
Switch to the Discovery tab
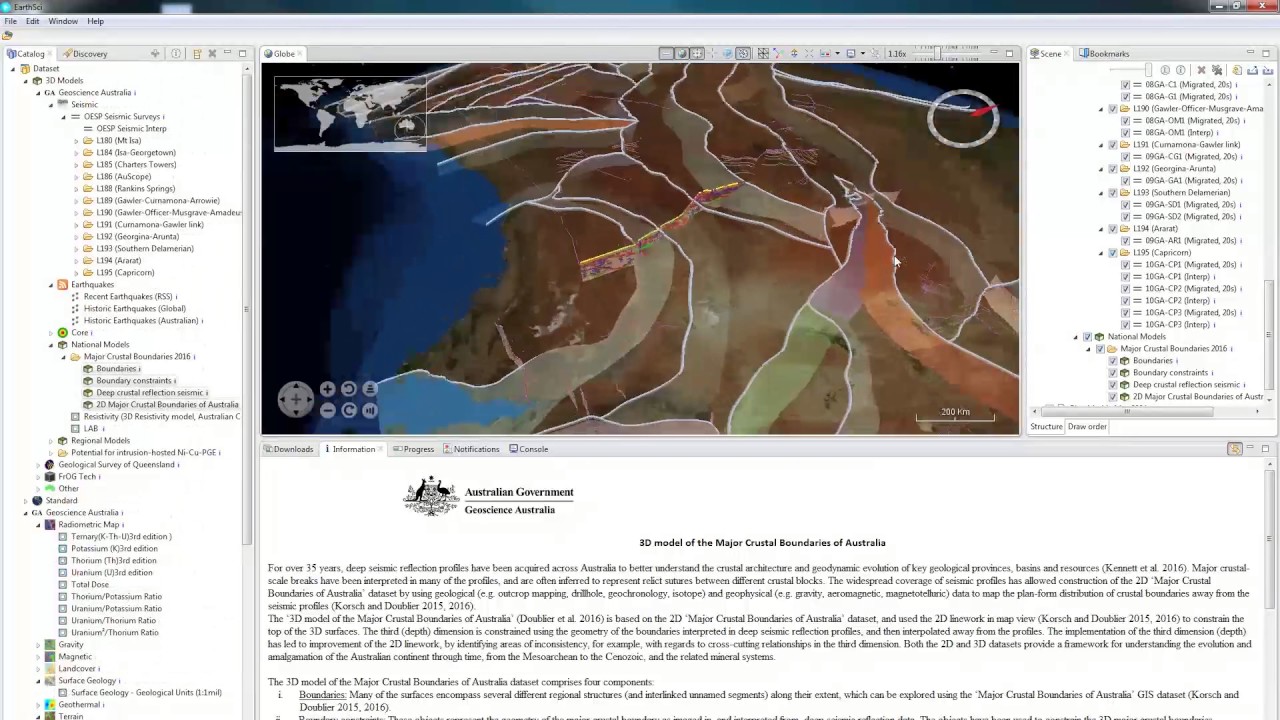pyautogui.click(x=84, y=54)
